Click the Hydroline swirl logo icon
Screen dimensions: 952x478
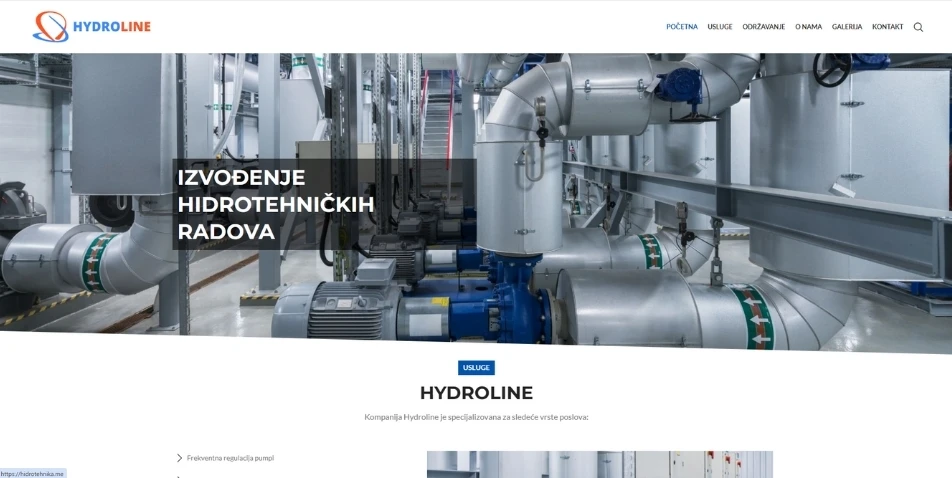pyautogui.click(x=49, y=26)
